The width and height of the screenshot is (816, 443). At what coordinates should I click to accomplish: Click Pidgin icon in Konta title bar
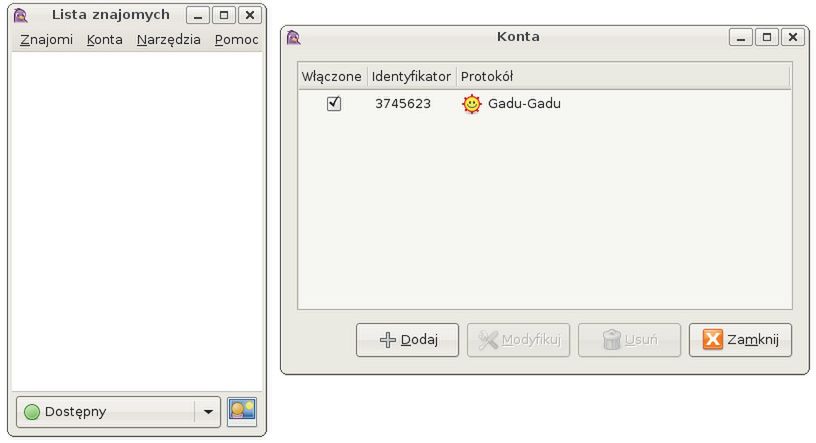tap(294, 37)
